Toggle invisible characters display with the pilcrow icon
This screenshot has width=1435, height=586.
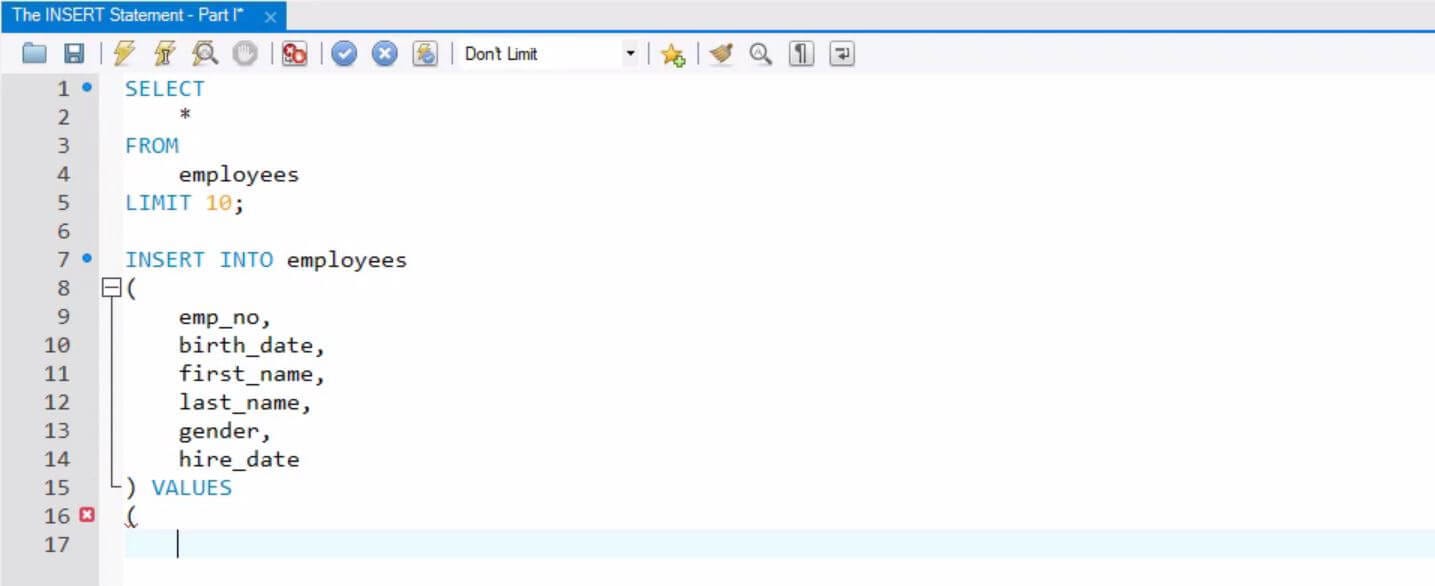click(800, 53)
